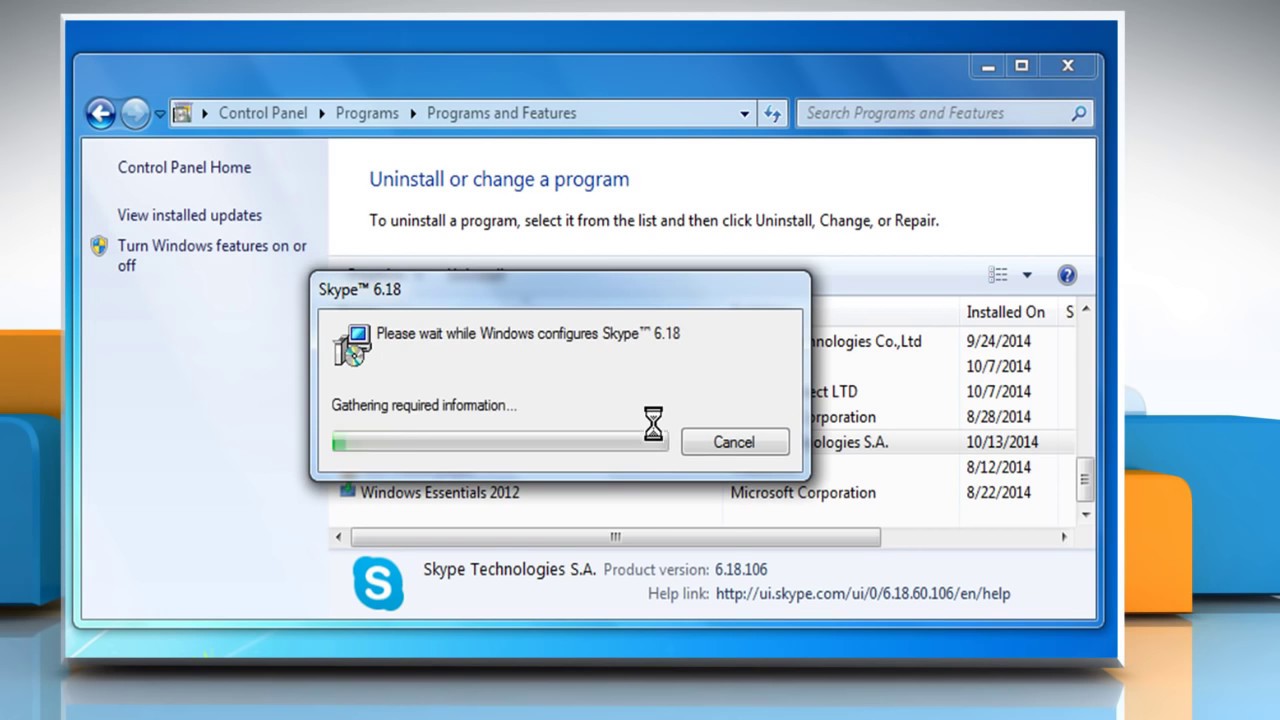
Task: Open help via the question mark icon
Action: click(x=1067, y=275)
